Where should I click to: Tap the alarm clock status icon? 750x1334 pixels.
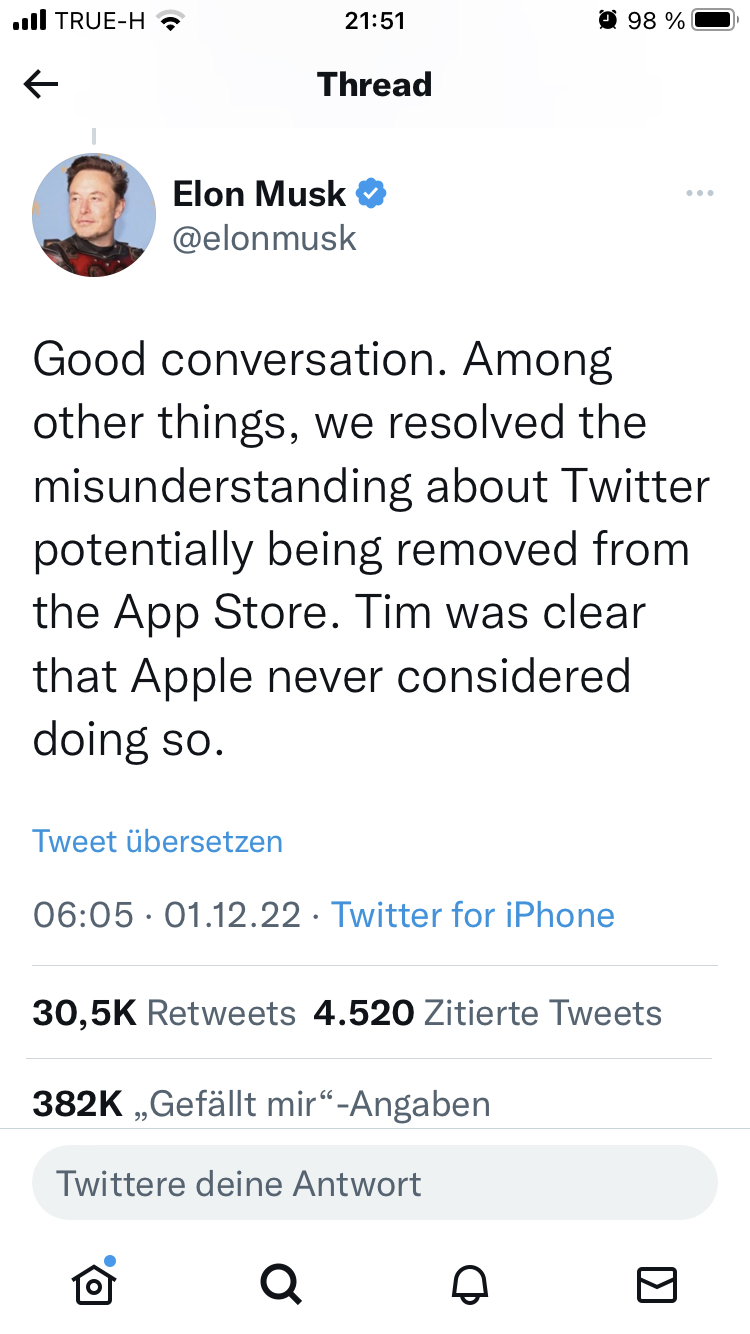(x=606, y=21)
